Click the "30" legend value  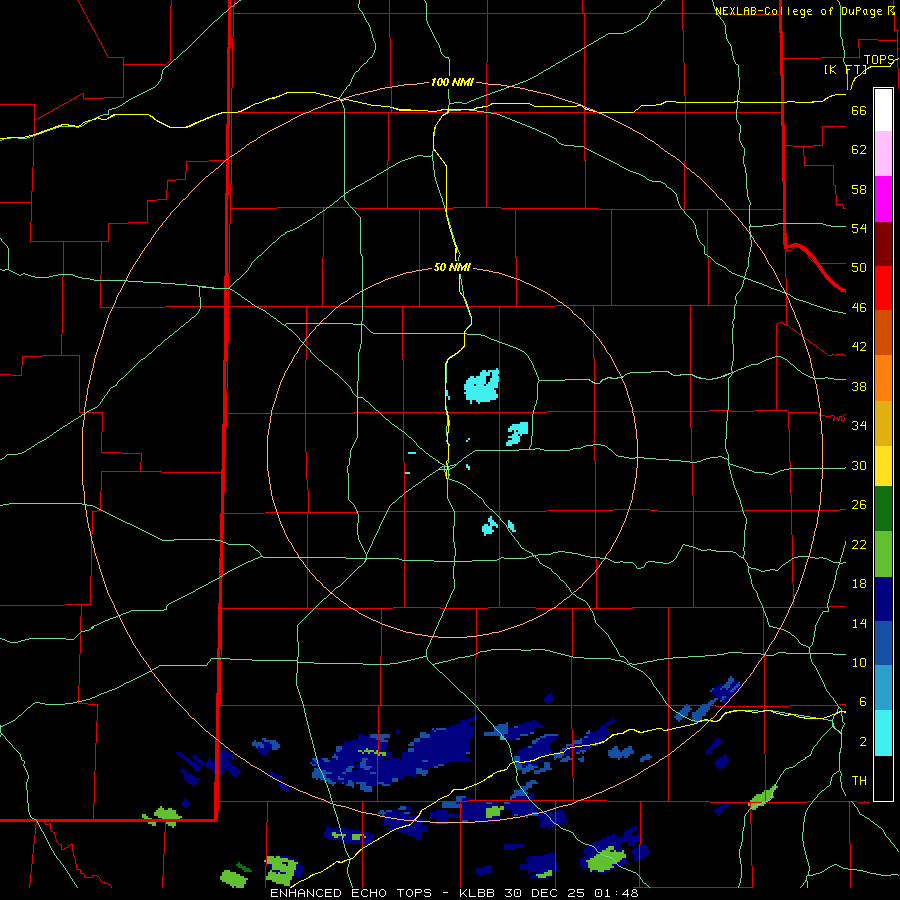tap(859, 465)
